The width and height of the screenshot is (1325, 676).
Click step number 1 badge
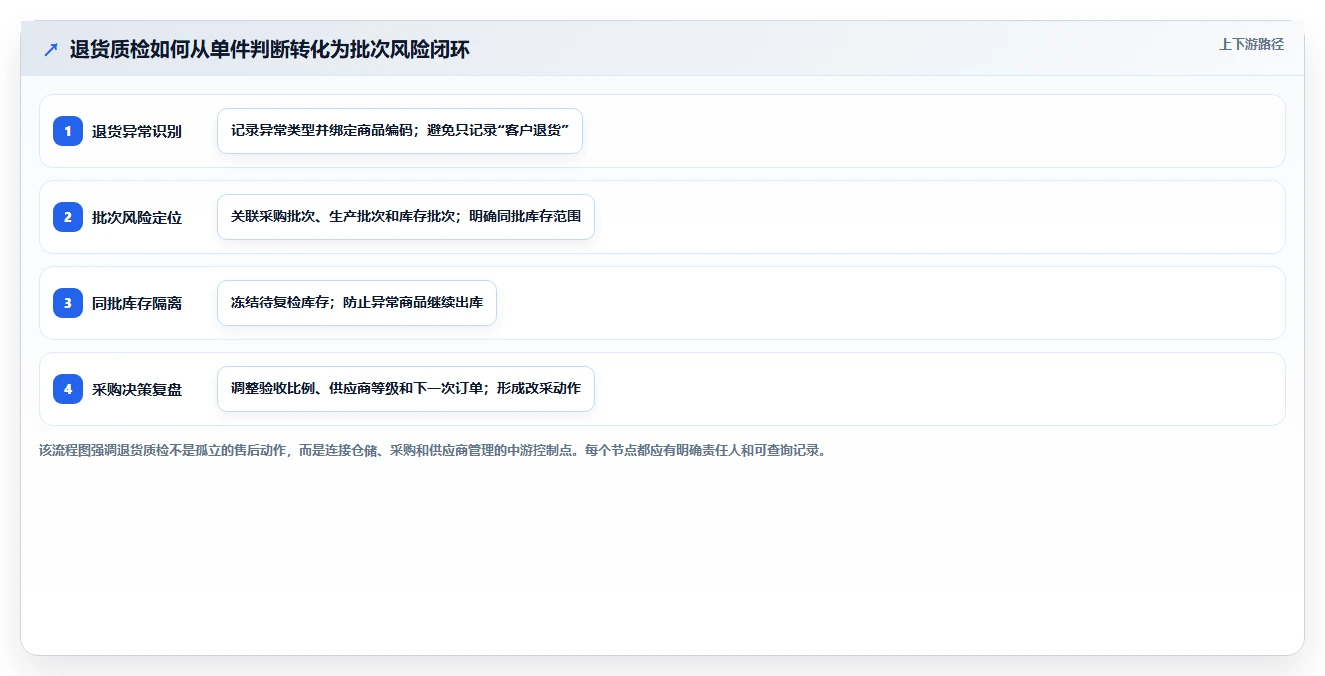68,131
